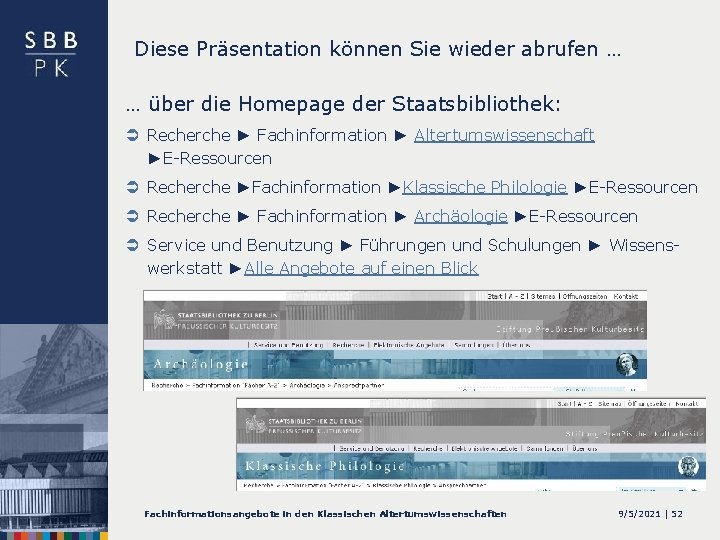720x540 pixels.
Task: Open Elektronische Angebote in Archäologie screenshot
Action: coord(409,345)
